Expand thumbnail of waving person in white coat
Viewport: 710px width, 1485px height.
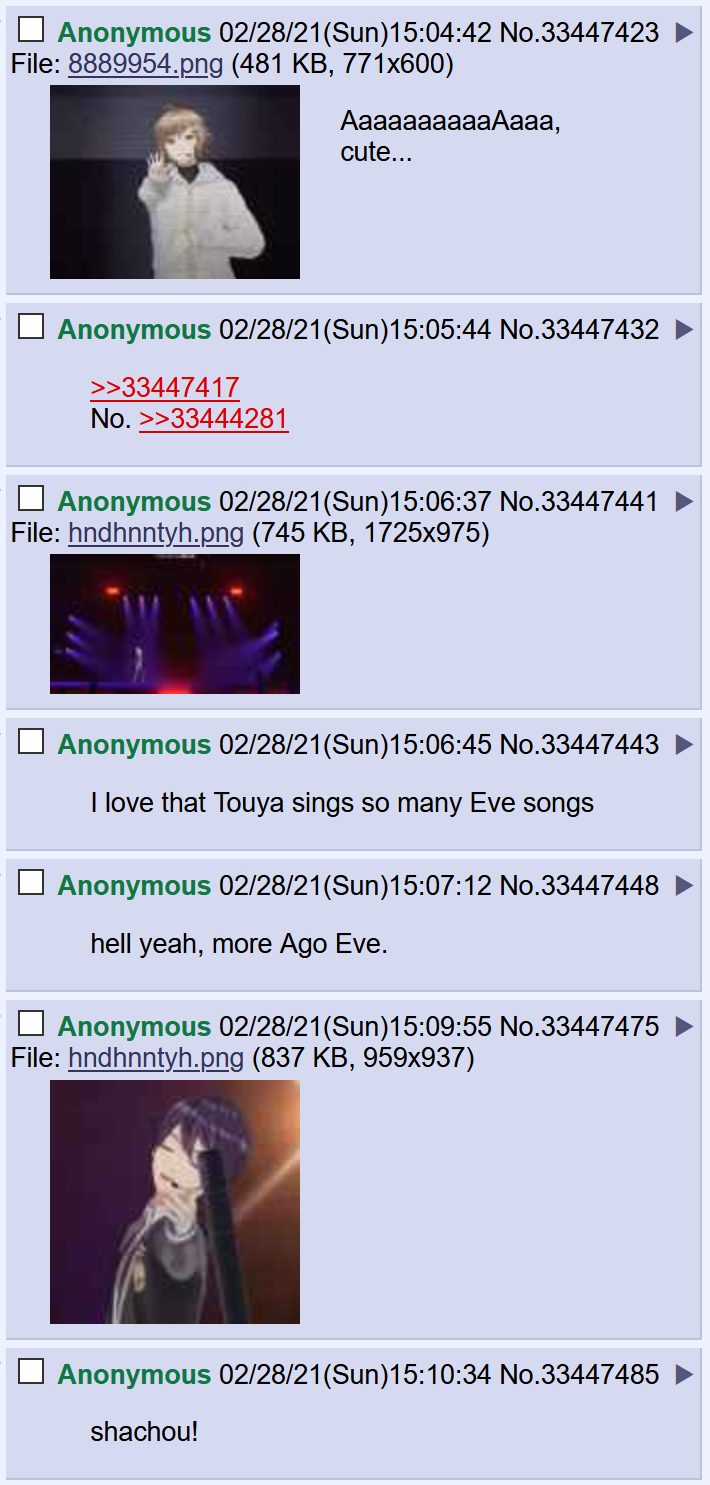[175, 182]
